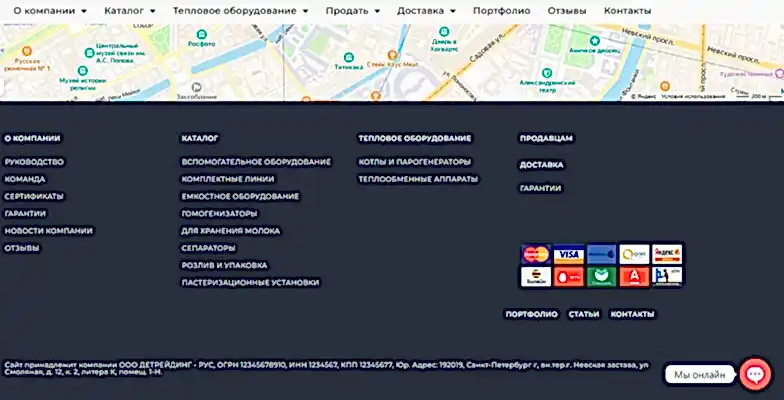This screenshot has height=400, width=784.
Task: Open footer link Отзывы
Action: [22, 248]
